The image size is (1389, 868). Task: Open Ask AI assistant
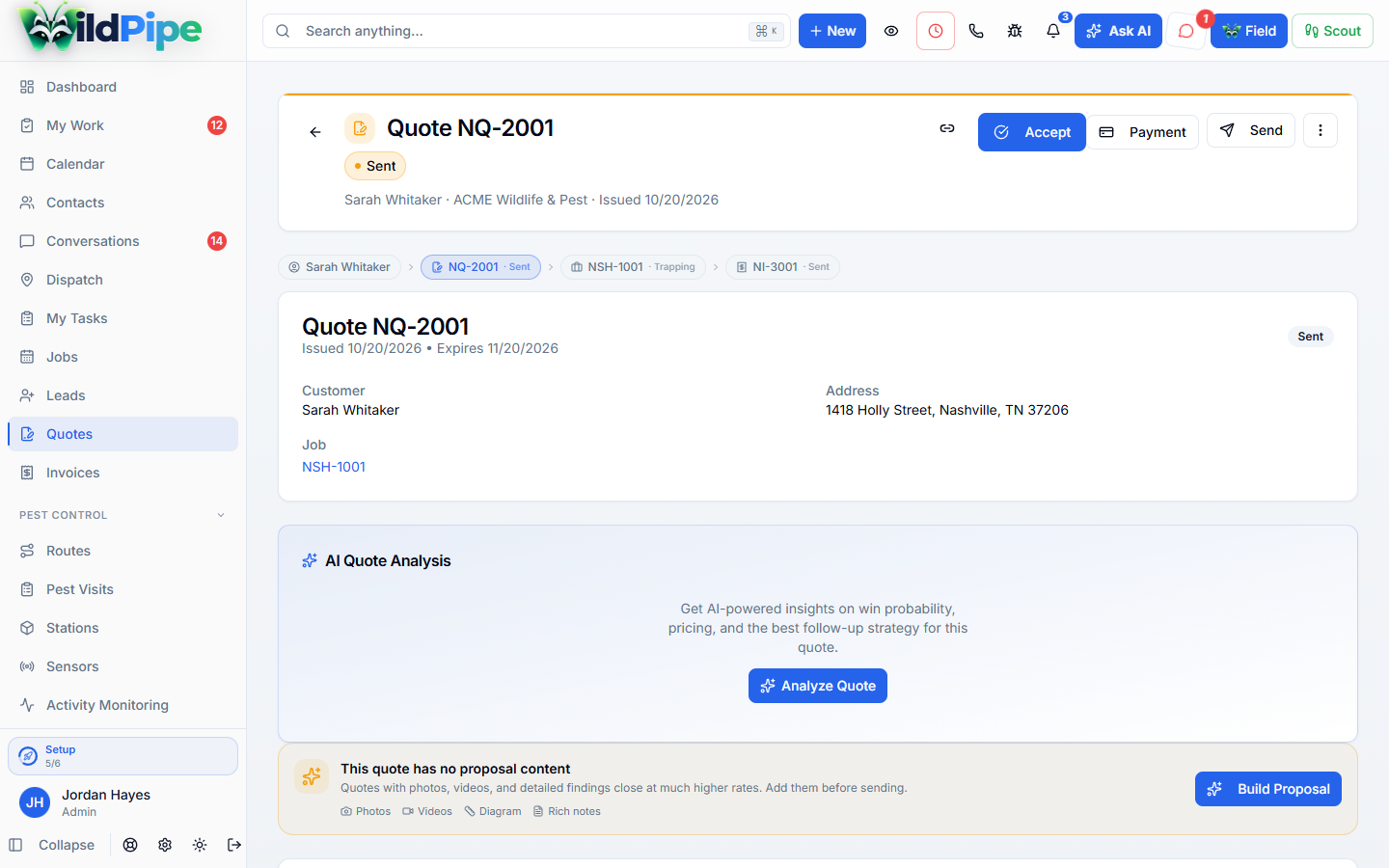coord(1118,31)
